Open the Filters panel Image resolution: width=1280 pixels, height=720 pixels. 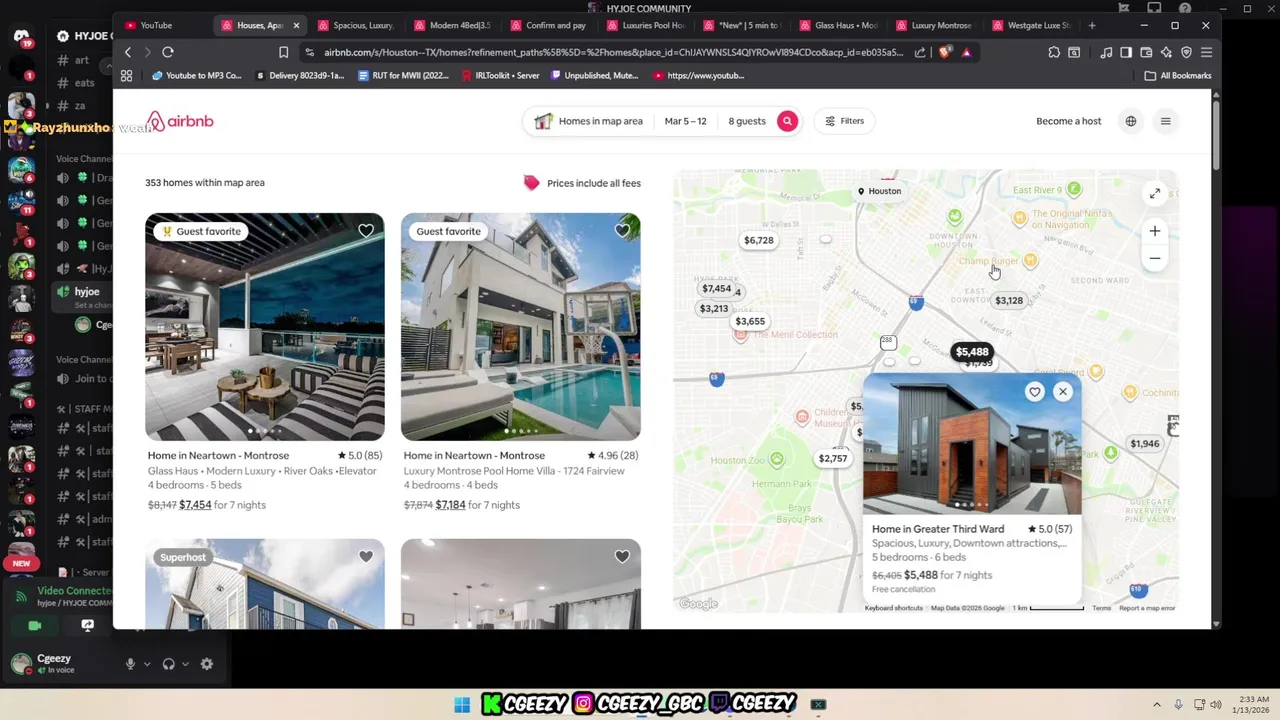(844, 121)
